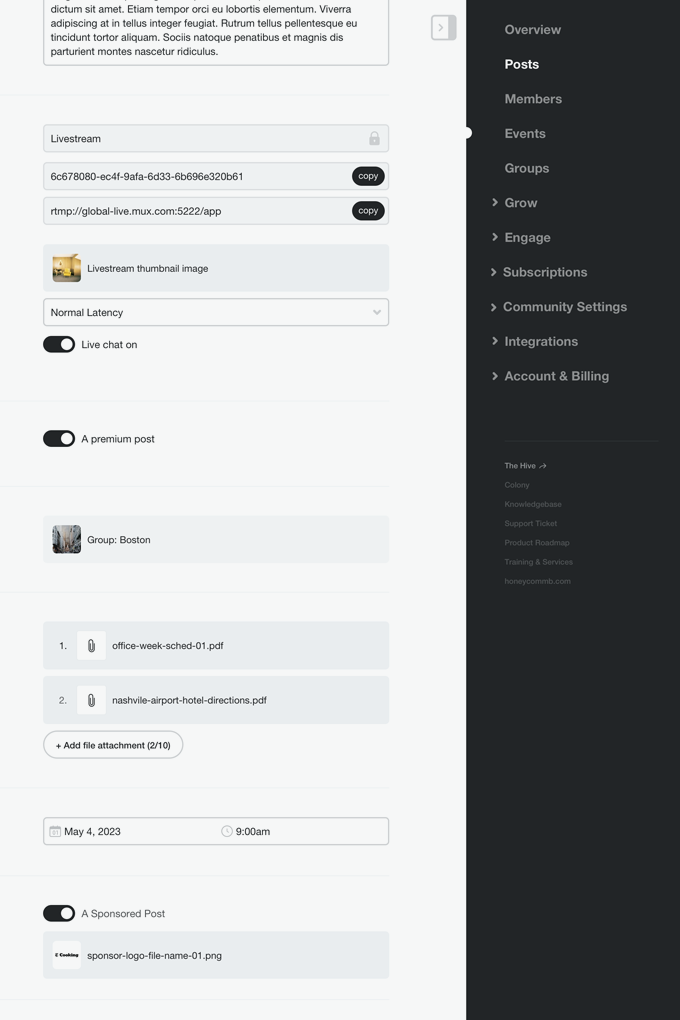
Task: Click the paperclip icon for nashvile-airport-hotel-directions.pdf
Action: (91, 701)
